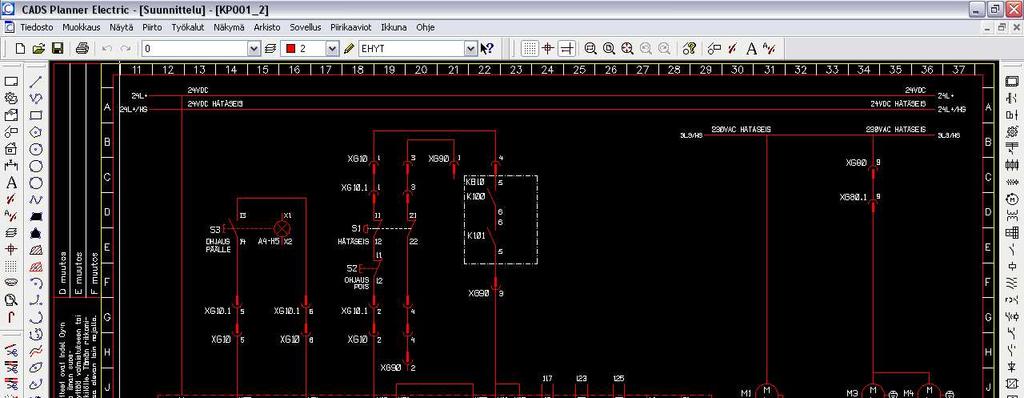Click the zoom in magnifier icon
The width and height of the screenshot is (1024, 398).
[x=590, y=48]
